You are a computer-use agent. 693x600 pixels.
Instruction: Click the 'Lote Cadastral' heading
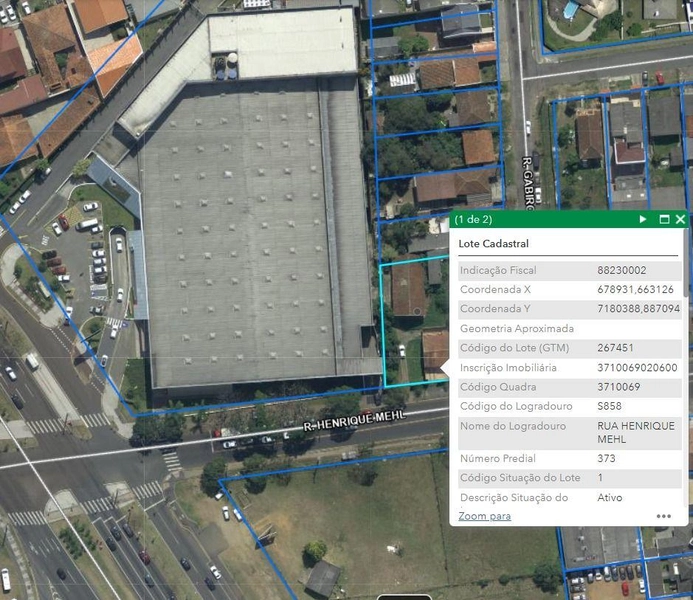(x=494, y=244)
